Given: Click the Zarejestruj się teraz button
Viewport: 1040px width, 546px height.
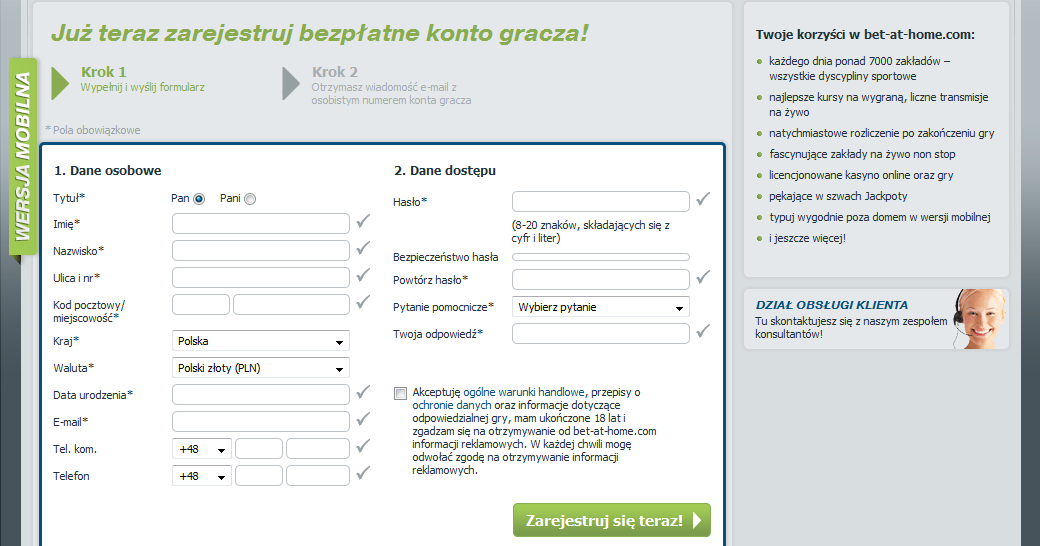Looking at the screenshot, I should 612,520.
